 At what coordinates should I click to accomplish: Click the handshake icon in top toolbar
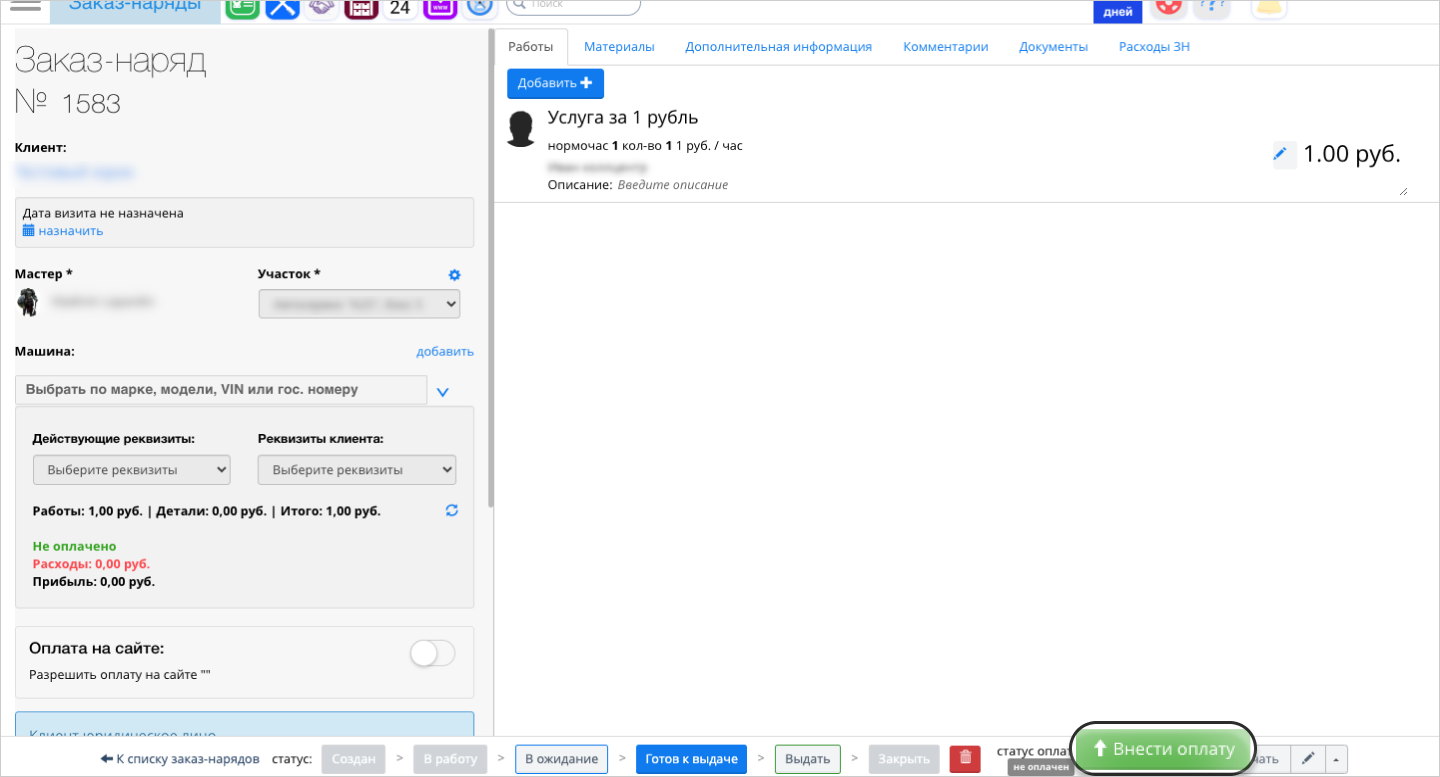tap(321, 8)
